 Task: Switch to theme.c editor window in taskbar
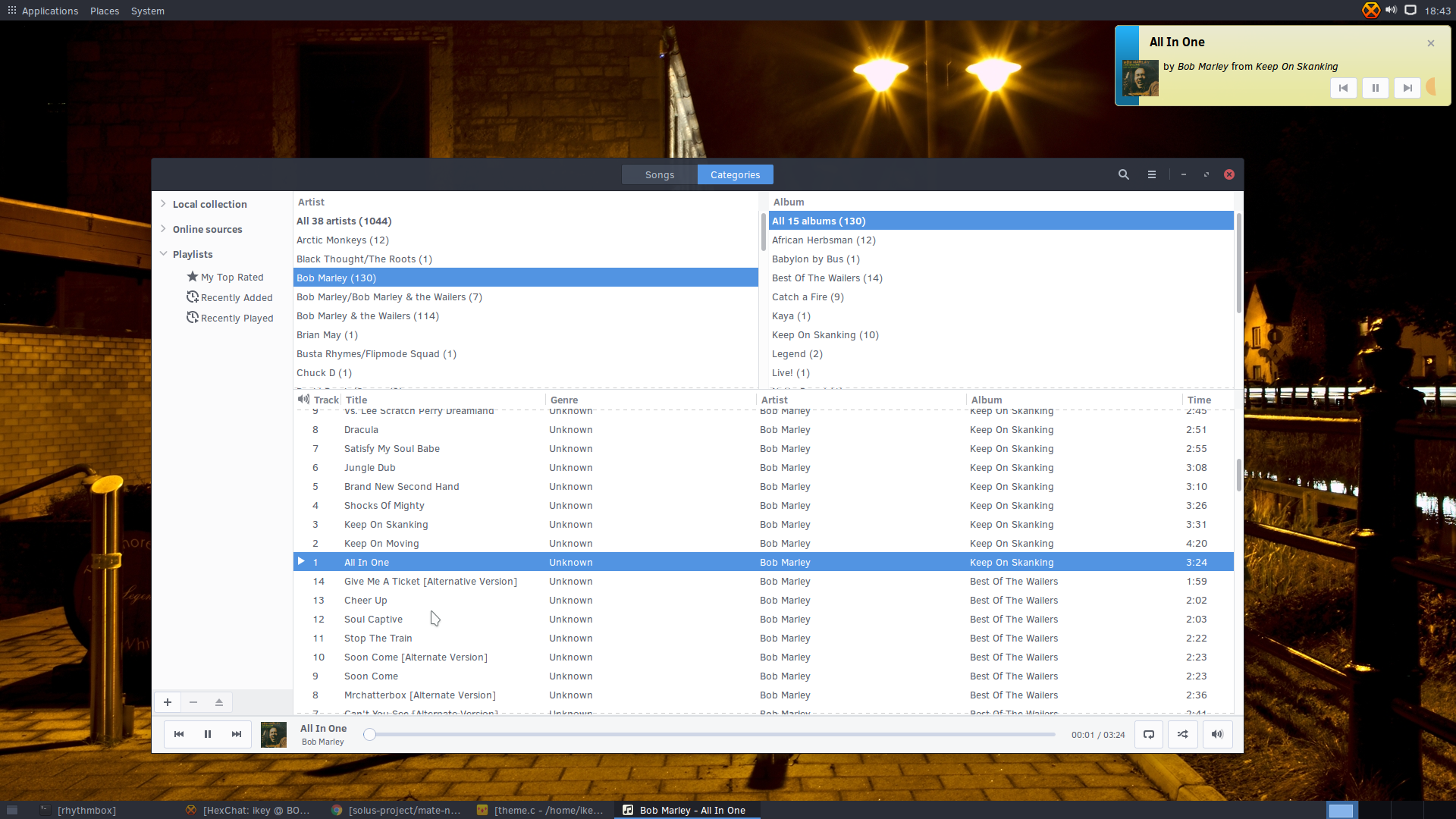coord(541,810)
